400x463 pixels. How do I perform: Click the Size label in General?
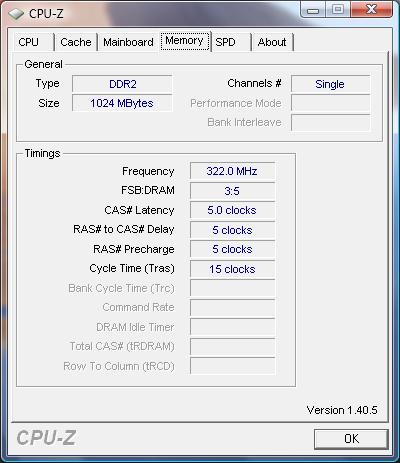pyautogui.click(x=49, y=103)
